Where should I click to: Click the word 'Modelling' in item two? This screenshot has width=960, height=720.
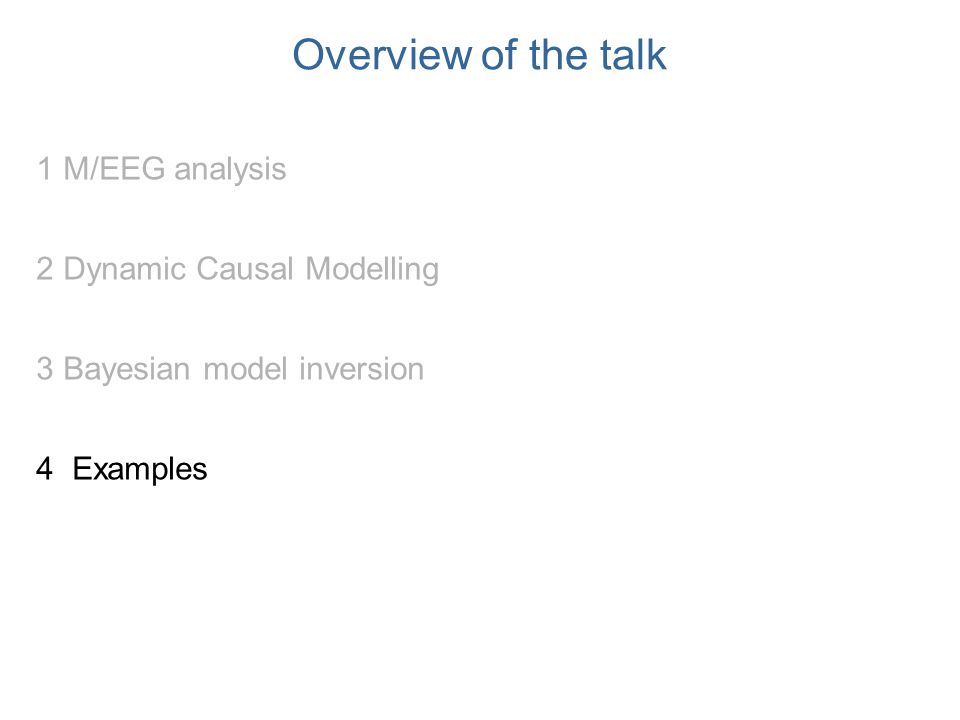point(372,270)
